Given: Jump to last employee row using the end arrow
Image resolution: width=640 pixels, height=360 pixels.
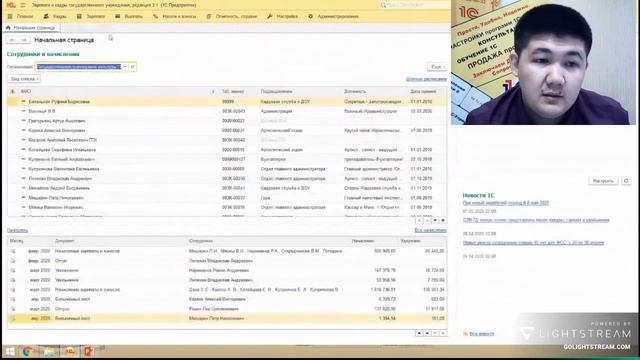Looking at the screenshot, I should point(443,220).
